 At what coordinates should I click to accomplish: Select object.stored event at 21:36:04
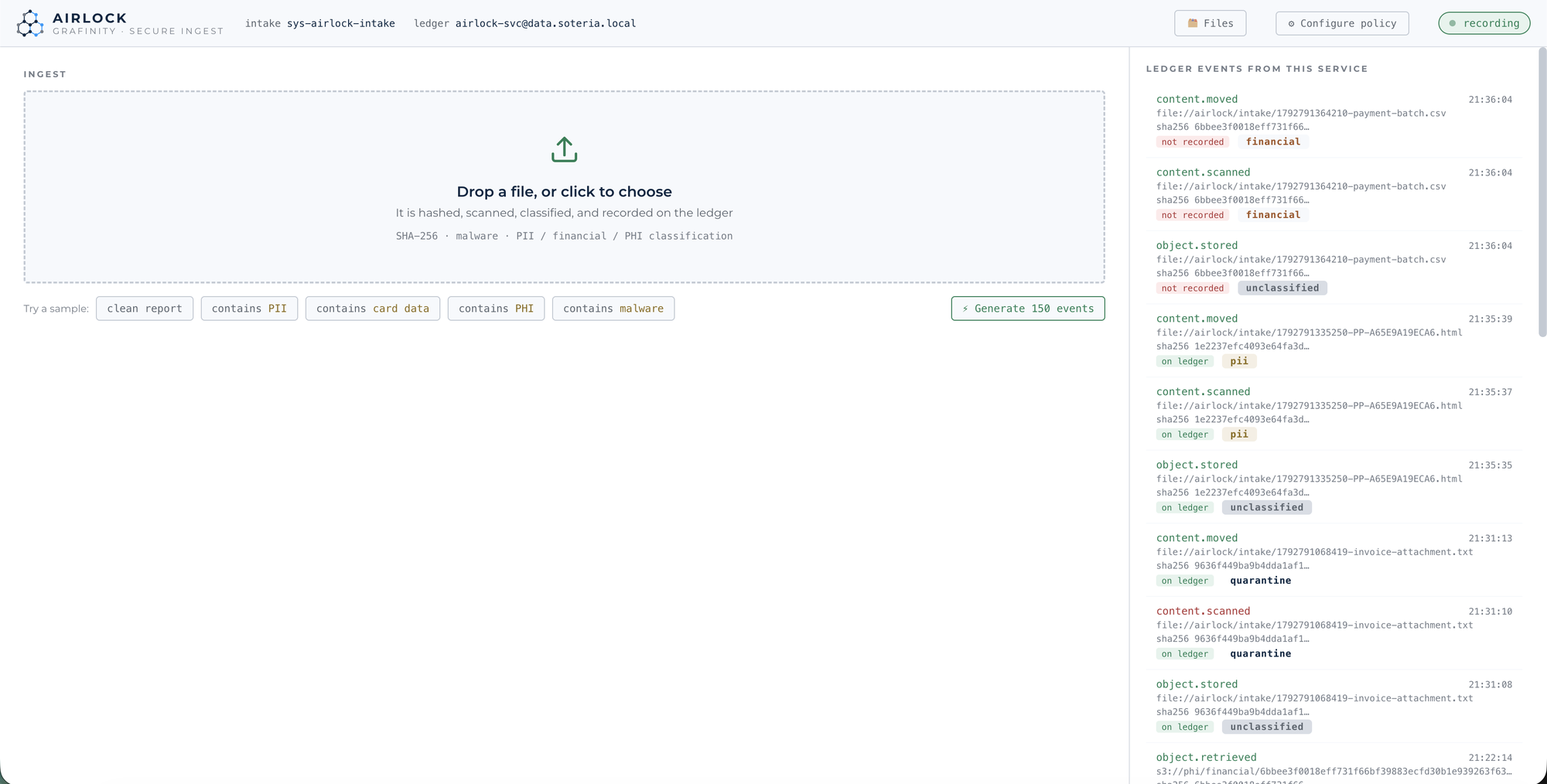[x=1334, y=268]
